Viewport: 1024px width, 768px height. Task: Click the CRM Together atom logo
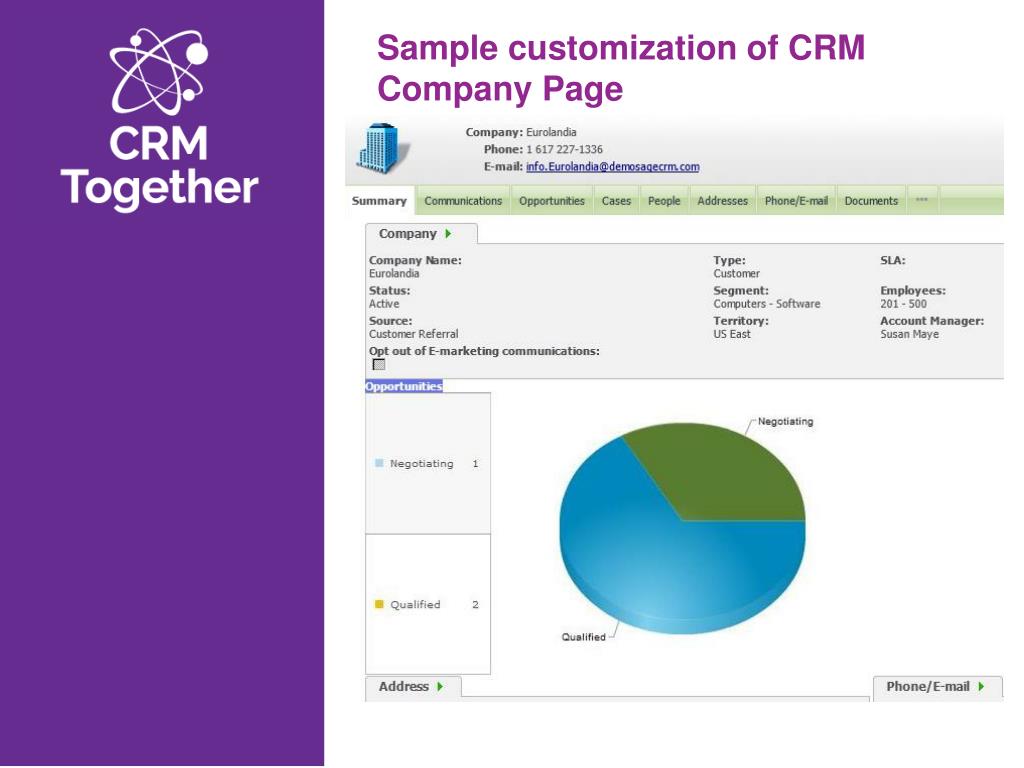tap(159, 71)
